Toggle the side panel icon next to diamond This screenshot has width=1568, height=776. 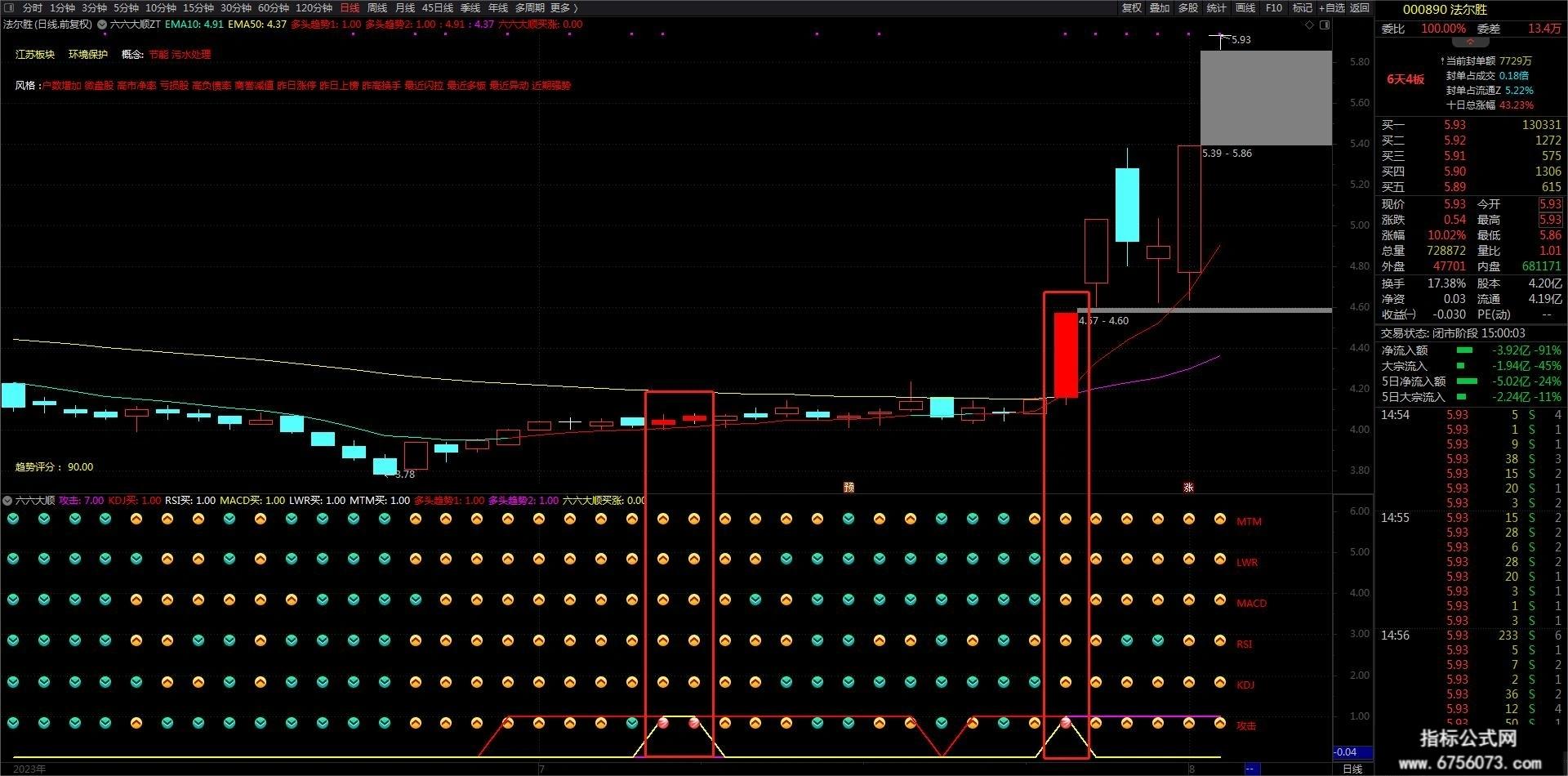click(x=1325, y=25)
